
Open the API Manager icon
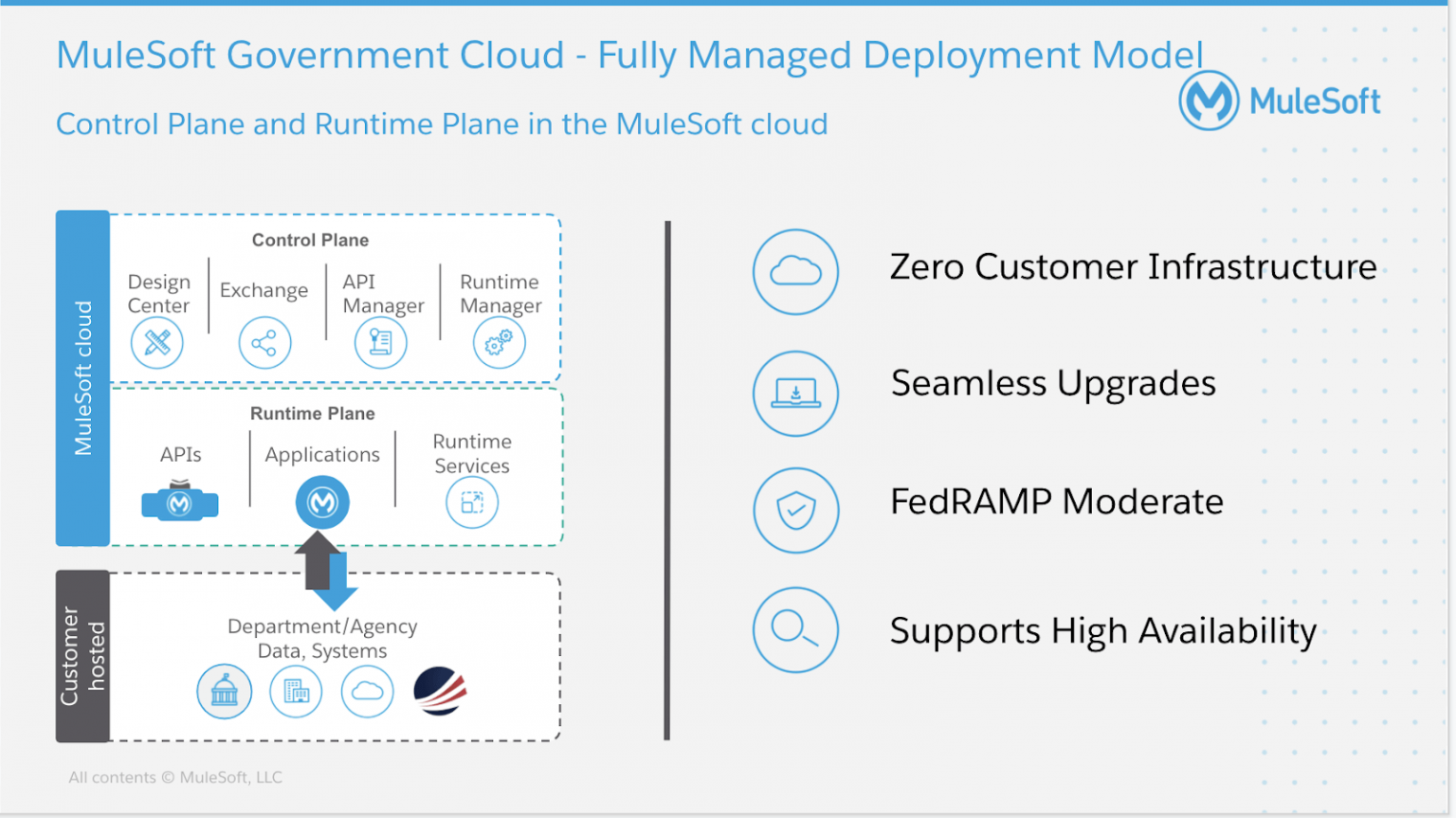(381, 343)
